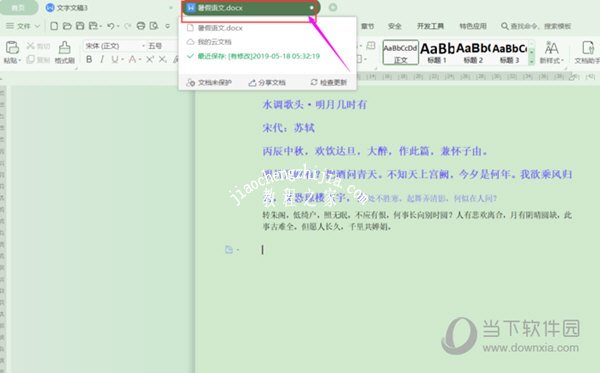Screen dimensions: 600x373
Task: Apply the 标题 3 style
Action: [509, 52]
